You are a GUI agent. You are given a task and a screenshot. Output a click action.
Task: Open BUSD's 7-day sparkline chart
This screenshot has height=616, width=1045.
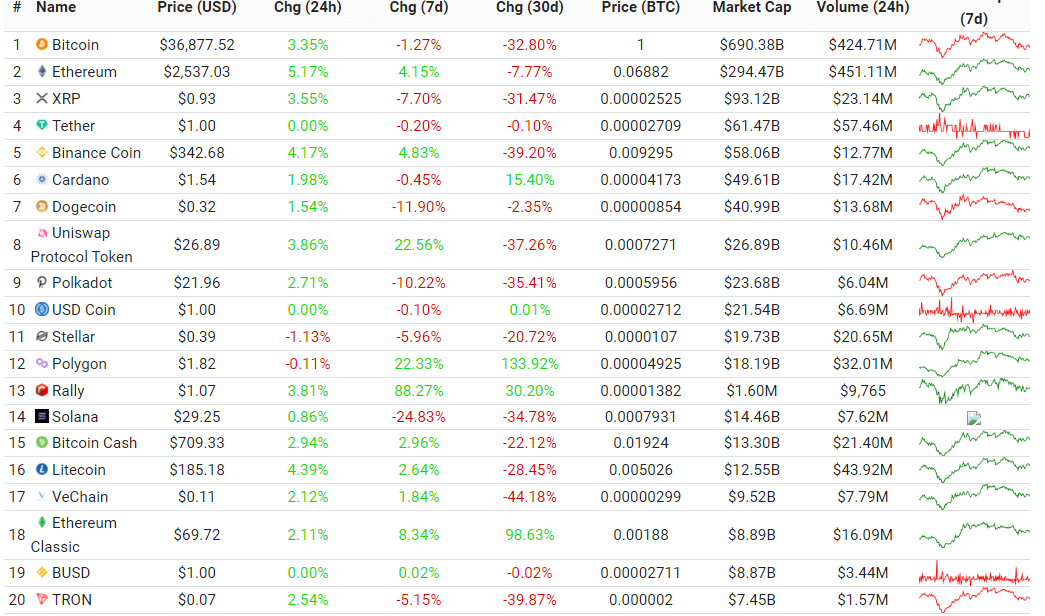974,573
